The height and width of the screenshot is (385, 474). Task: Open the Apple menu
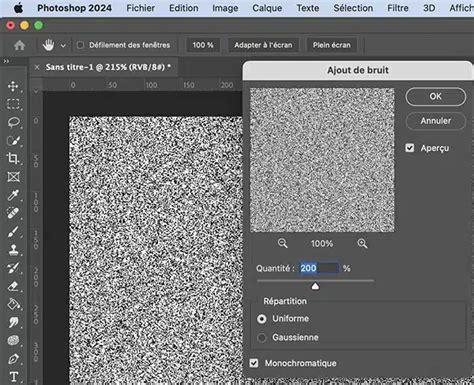click(19, 8)
